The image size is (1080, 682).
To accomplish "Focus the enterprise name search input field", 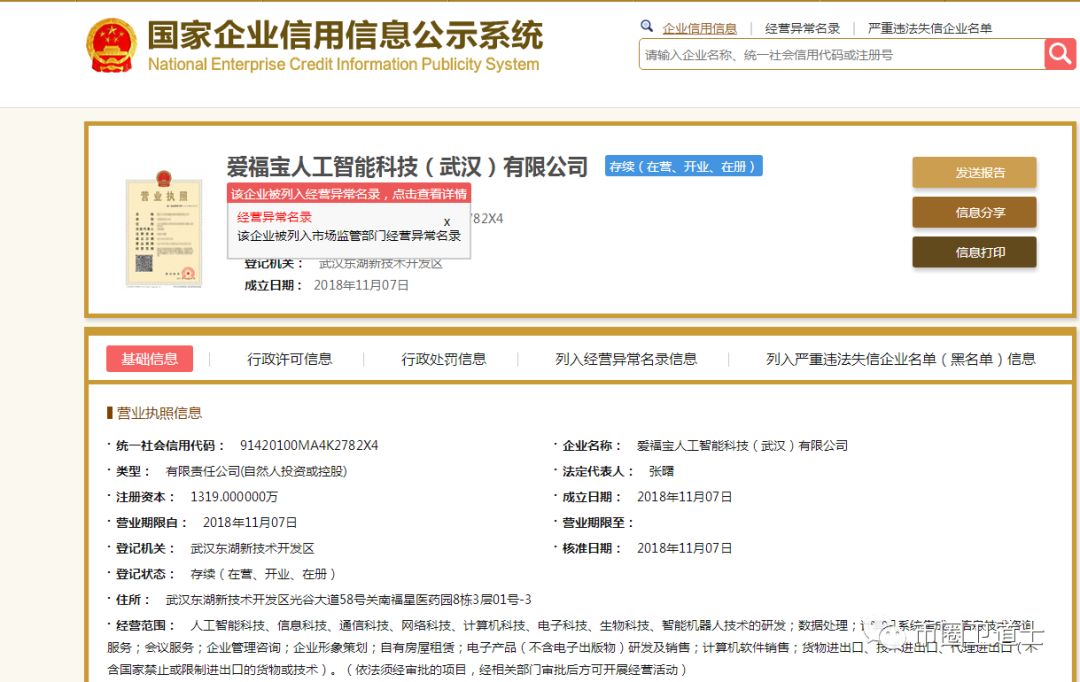I will pyautogui.click(x=842, y=54).
